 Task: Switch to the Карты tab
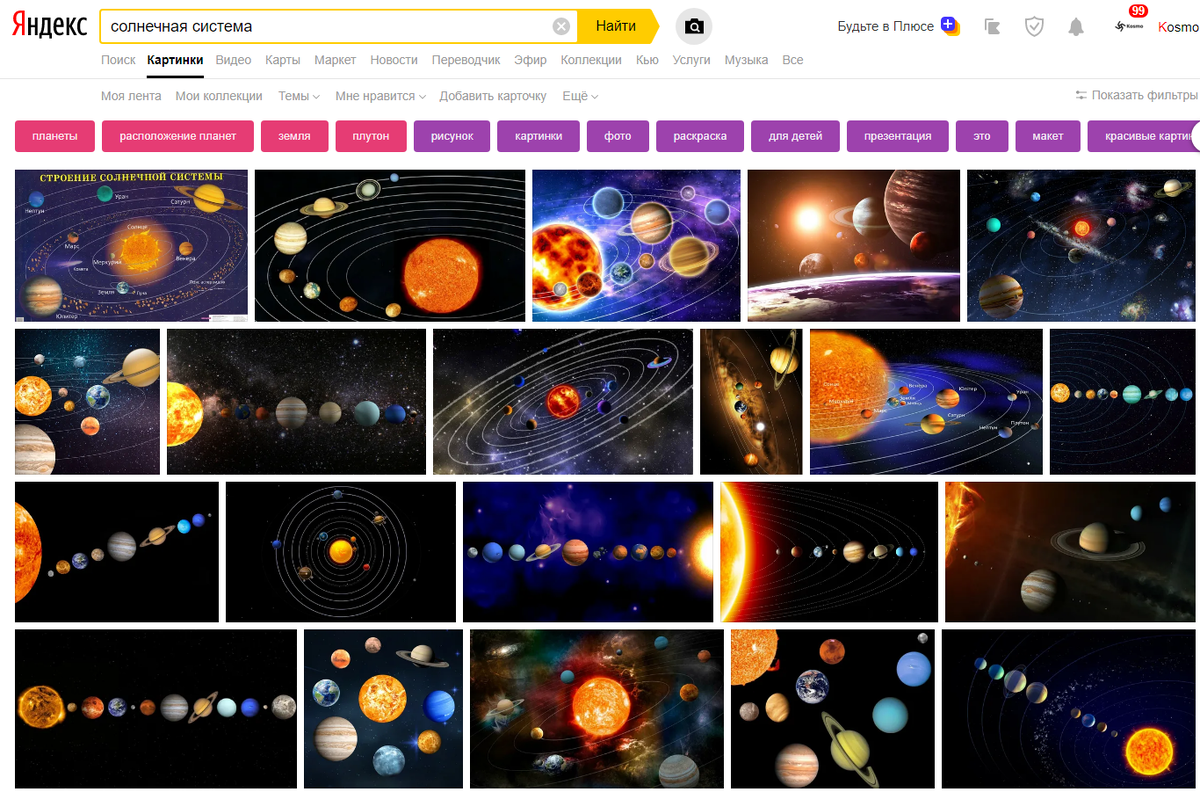[283, 60]
